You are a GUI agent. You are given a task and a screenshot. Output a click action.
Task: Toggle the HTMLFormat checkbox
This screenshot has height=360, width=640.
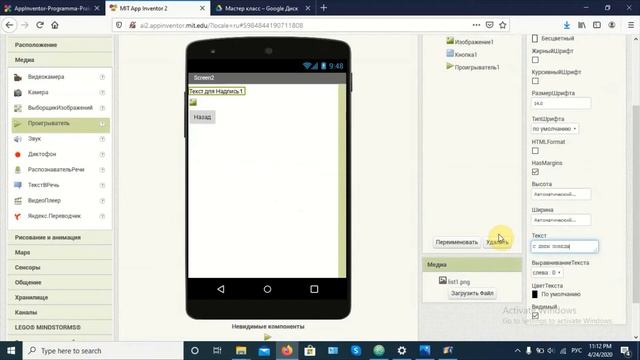[535, 151]
